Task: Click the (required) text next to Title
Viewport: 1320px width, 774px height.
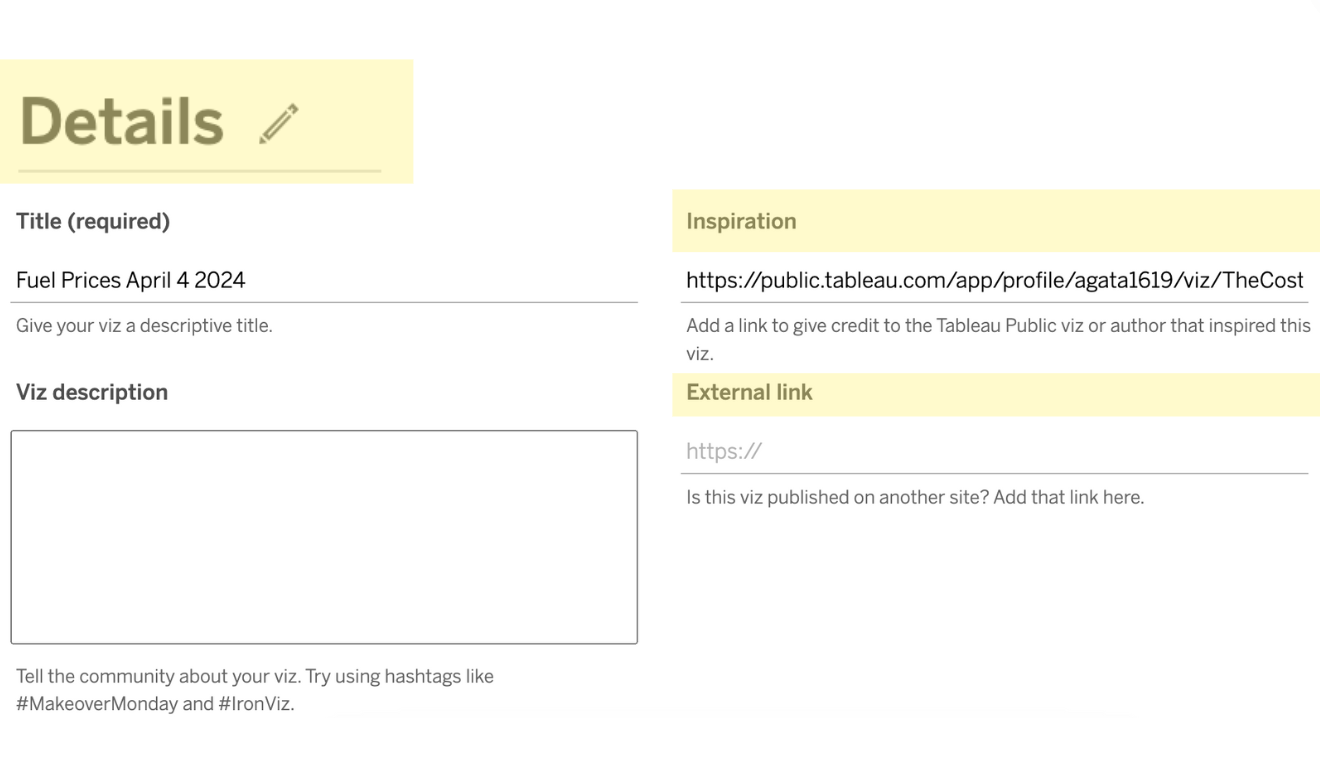Action: pyautogui.click(x=118, y=222)
